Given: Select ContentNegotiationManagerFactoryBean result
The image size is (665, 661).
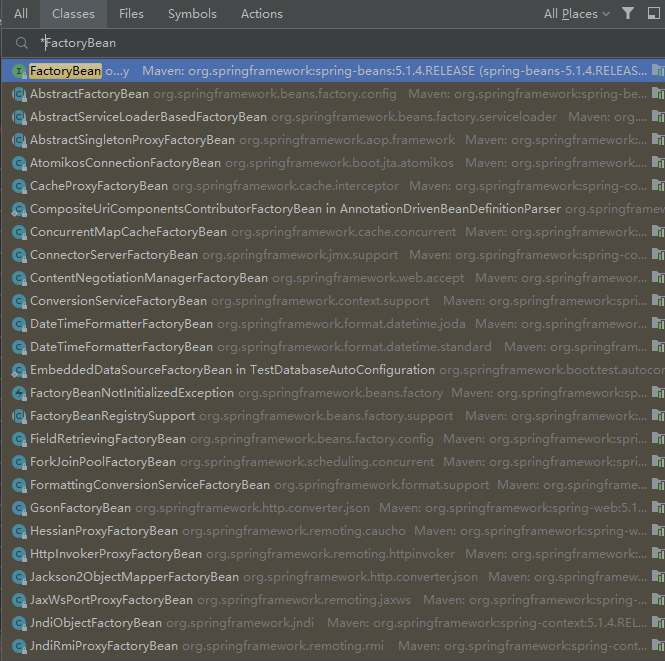Looking at the screenshot, I should click(x=333, y=278).
